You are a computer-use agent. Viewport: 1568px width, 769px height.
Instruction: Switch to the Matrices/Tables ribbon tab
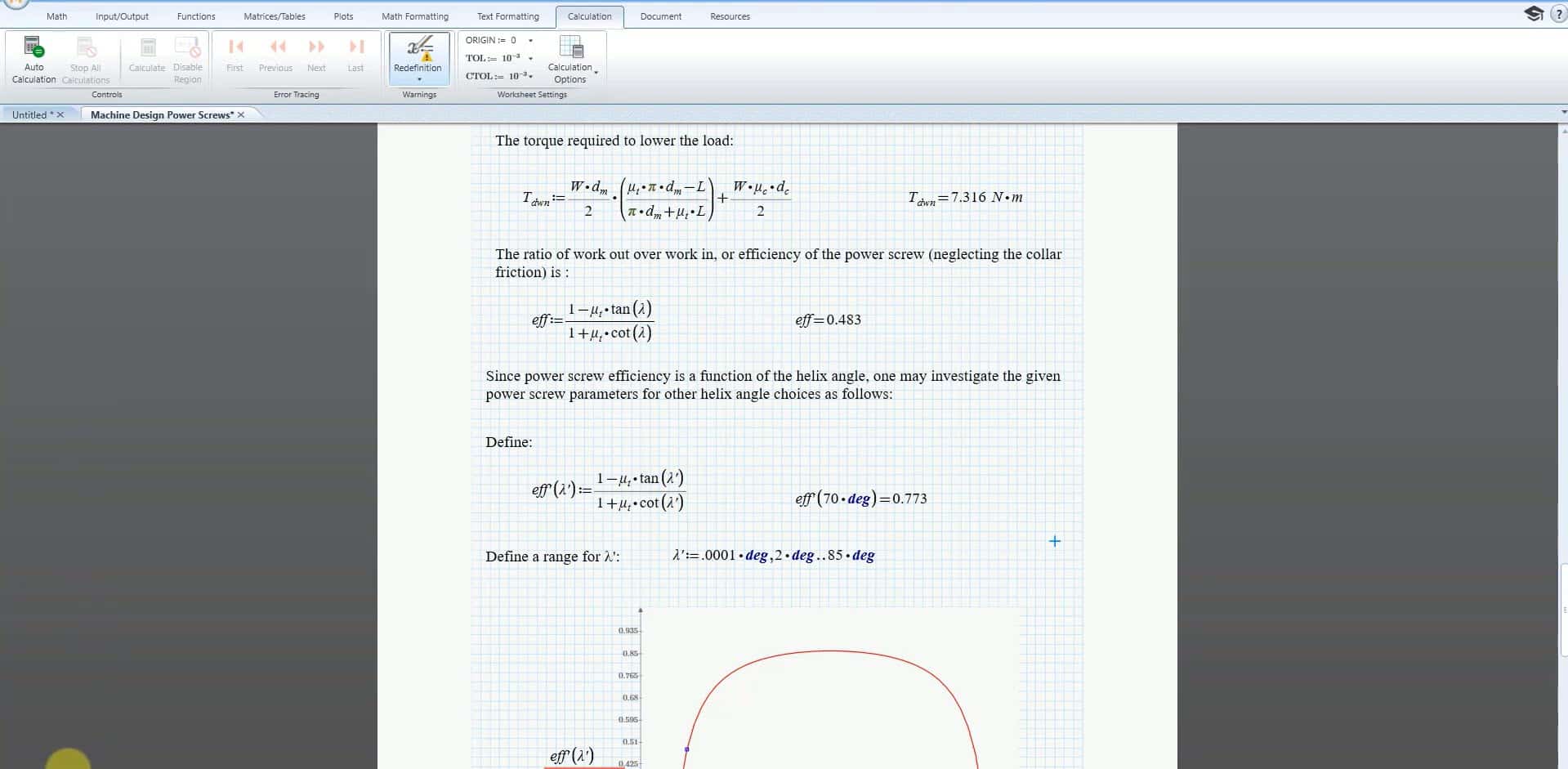coord(275,16)
